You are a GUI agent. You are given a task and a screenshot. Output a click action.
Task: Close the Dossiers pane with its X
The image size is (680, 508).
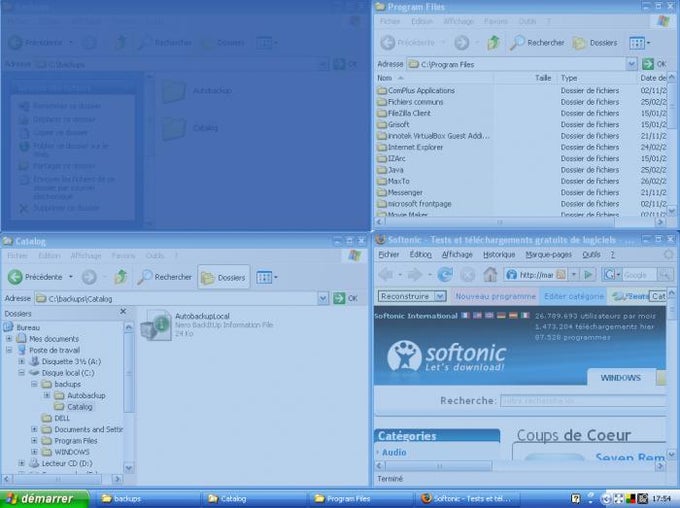tap(123, 311)
